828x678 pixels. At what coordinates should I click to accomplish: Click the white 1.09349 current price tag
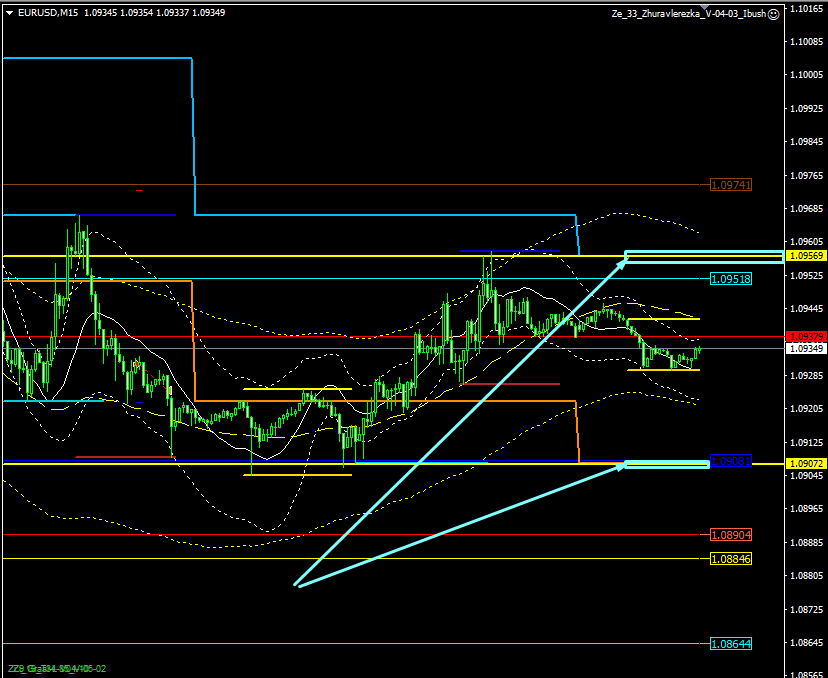[806, 348]
